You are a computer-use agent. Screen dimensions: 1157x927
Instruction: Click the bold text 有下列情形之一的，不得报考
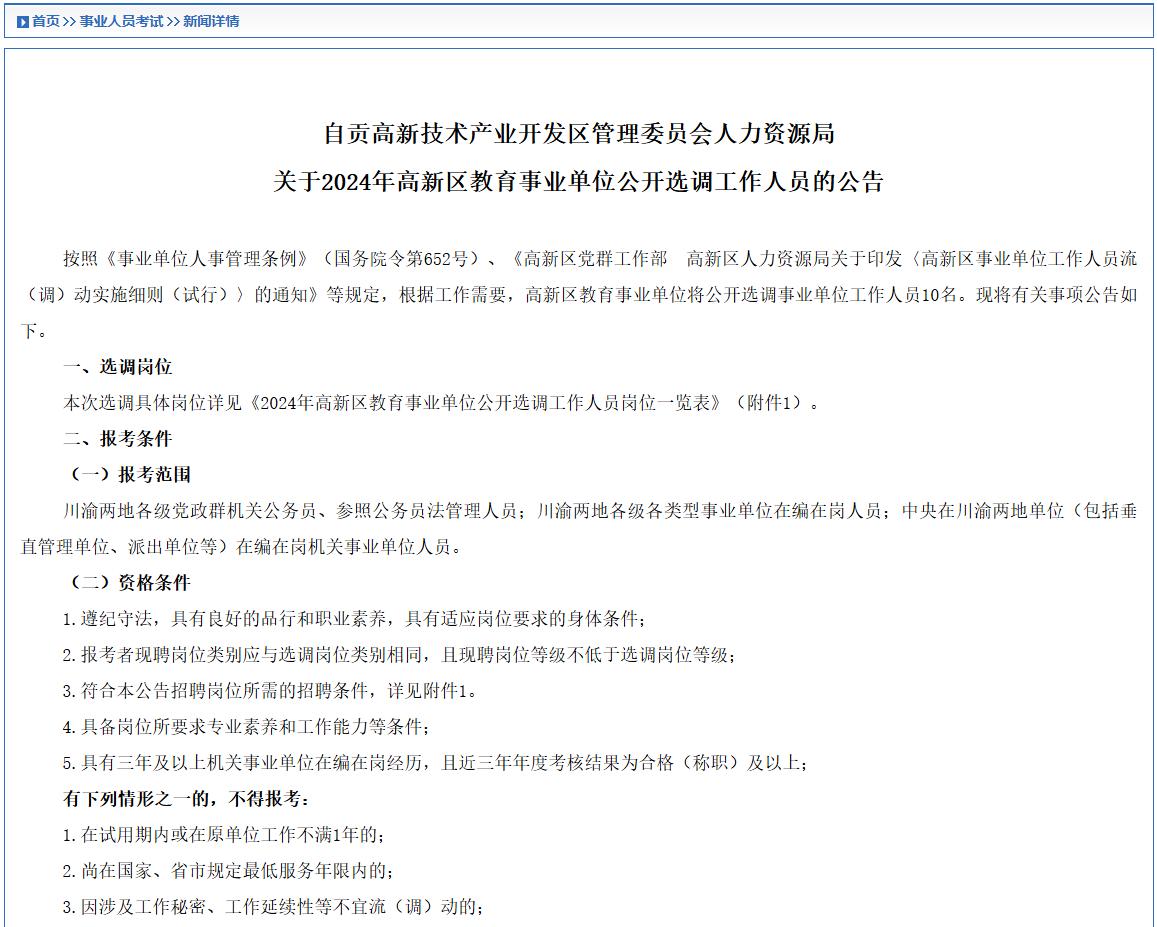[x=187, y=799]
